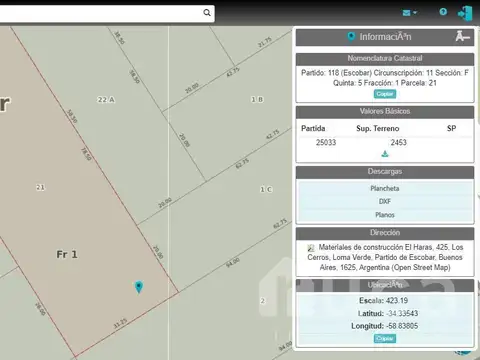The image size is (480, 360).
Task: Download the DXF file
Action: 385,201
